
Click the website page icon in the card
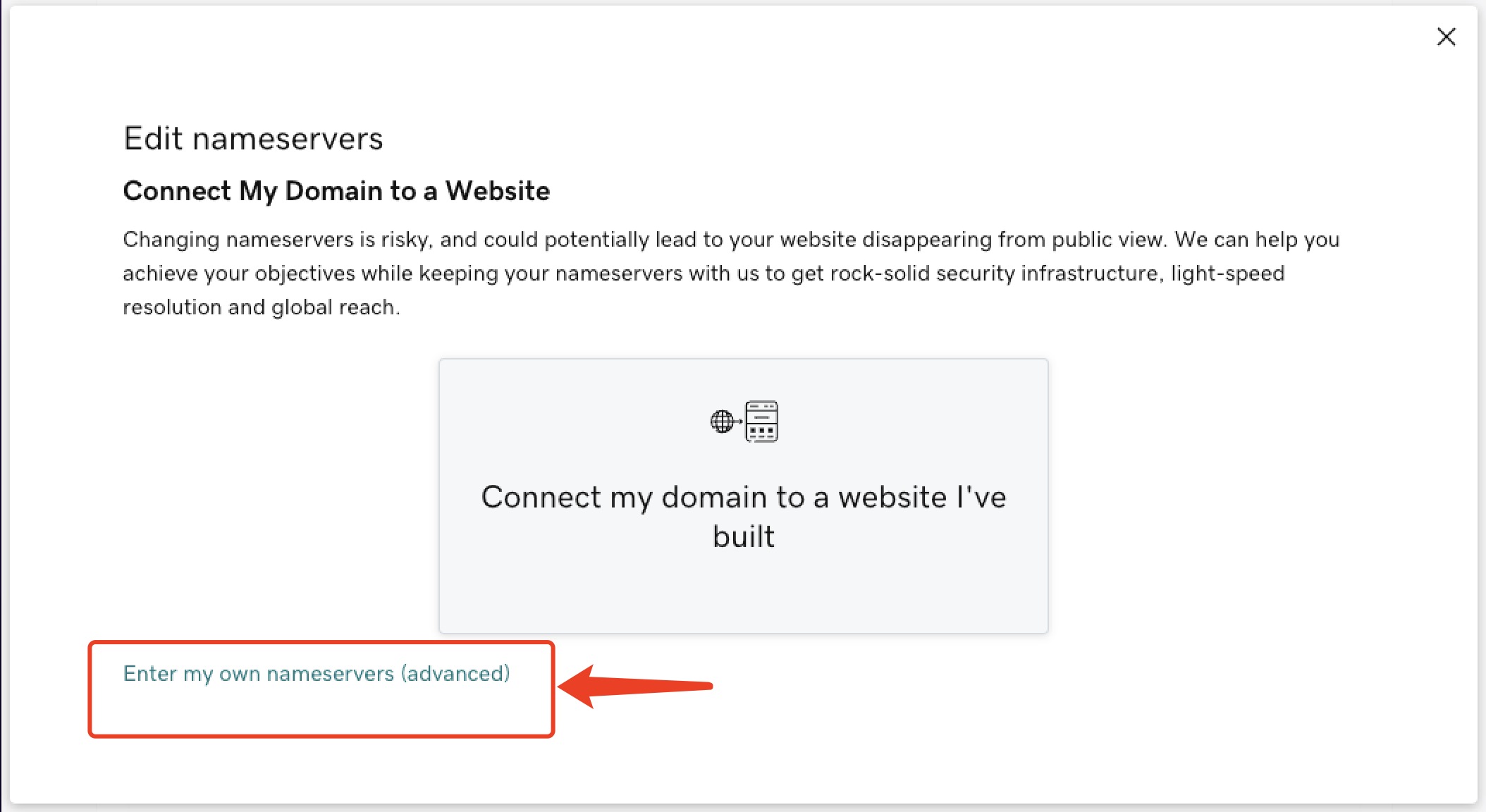[762, 422]
